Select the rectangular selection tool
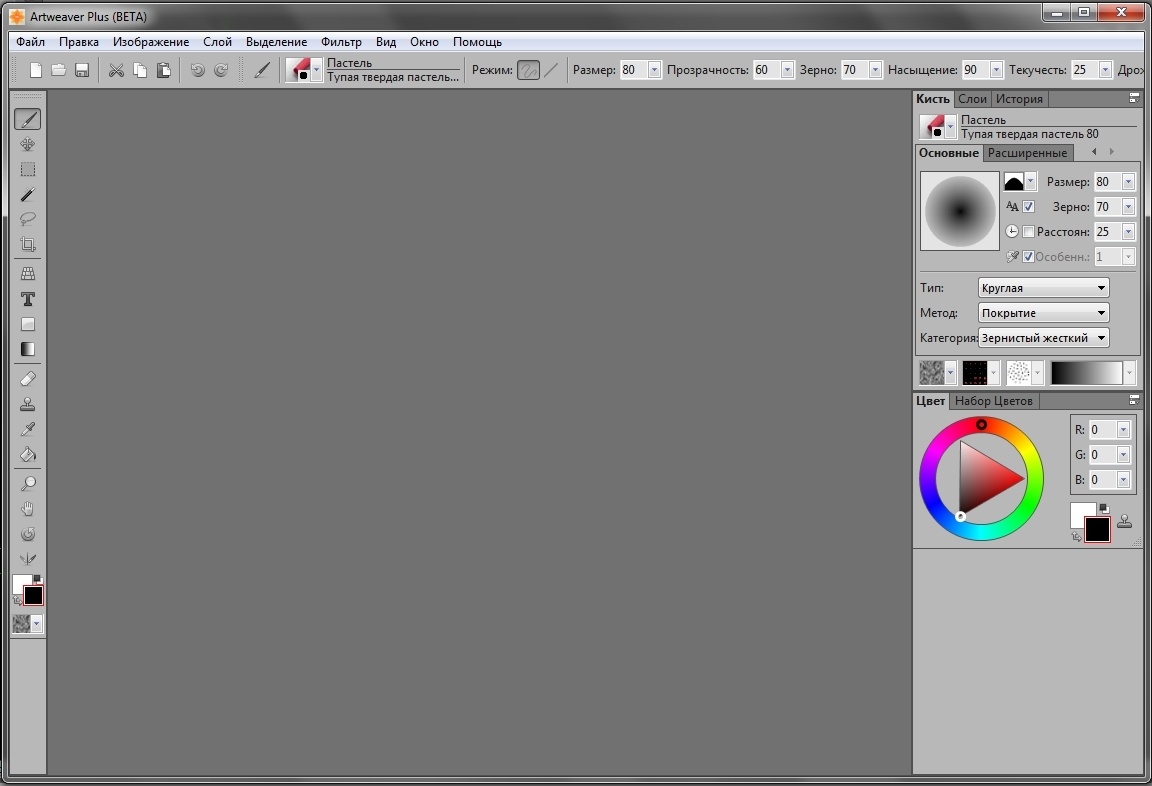 coord(27,170)
